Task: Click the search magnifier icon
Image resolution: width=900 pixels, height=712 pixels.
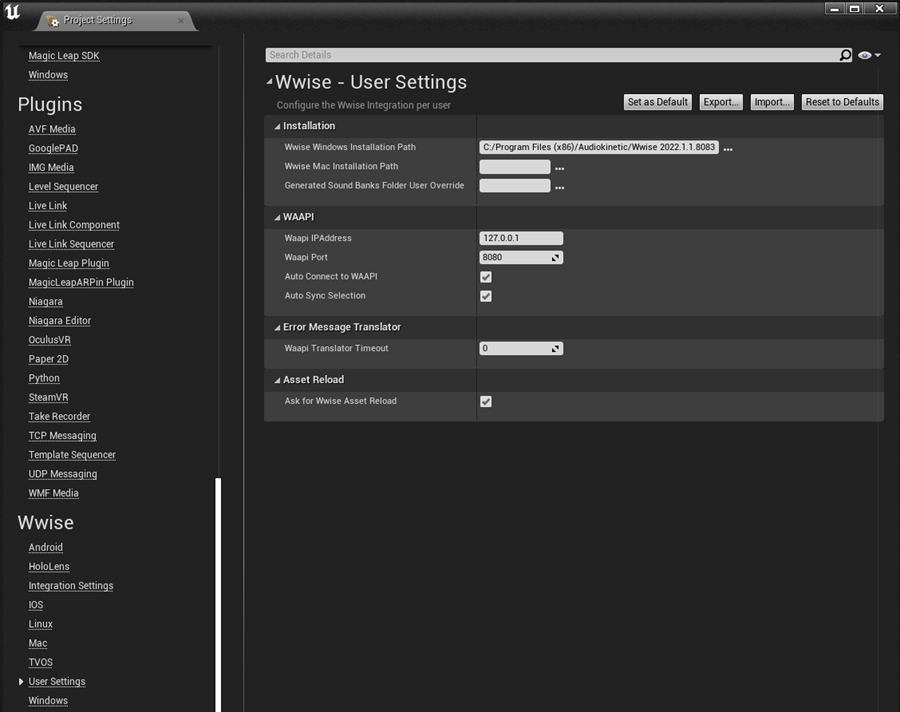Action: 845,55
